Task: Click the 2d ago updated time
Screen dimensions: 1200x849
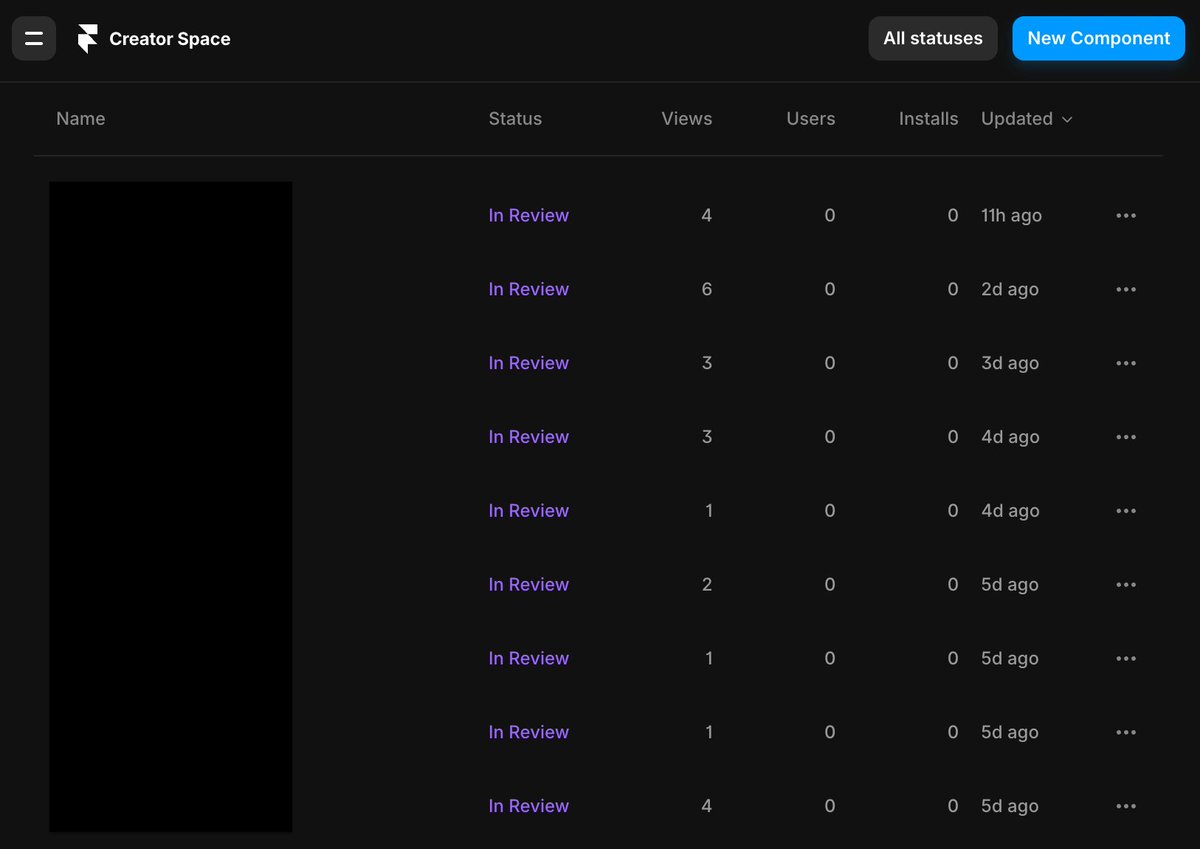Action: (x=1010, y=290)
